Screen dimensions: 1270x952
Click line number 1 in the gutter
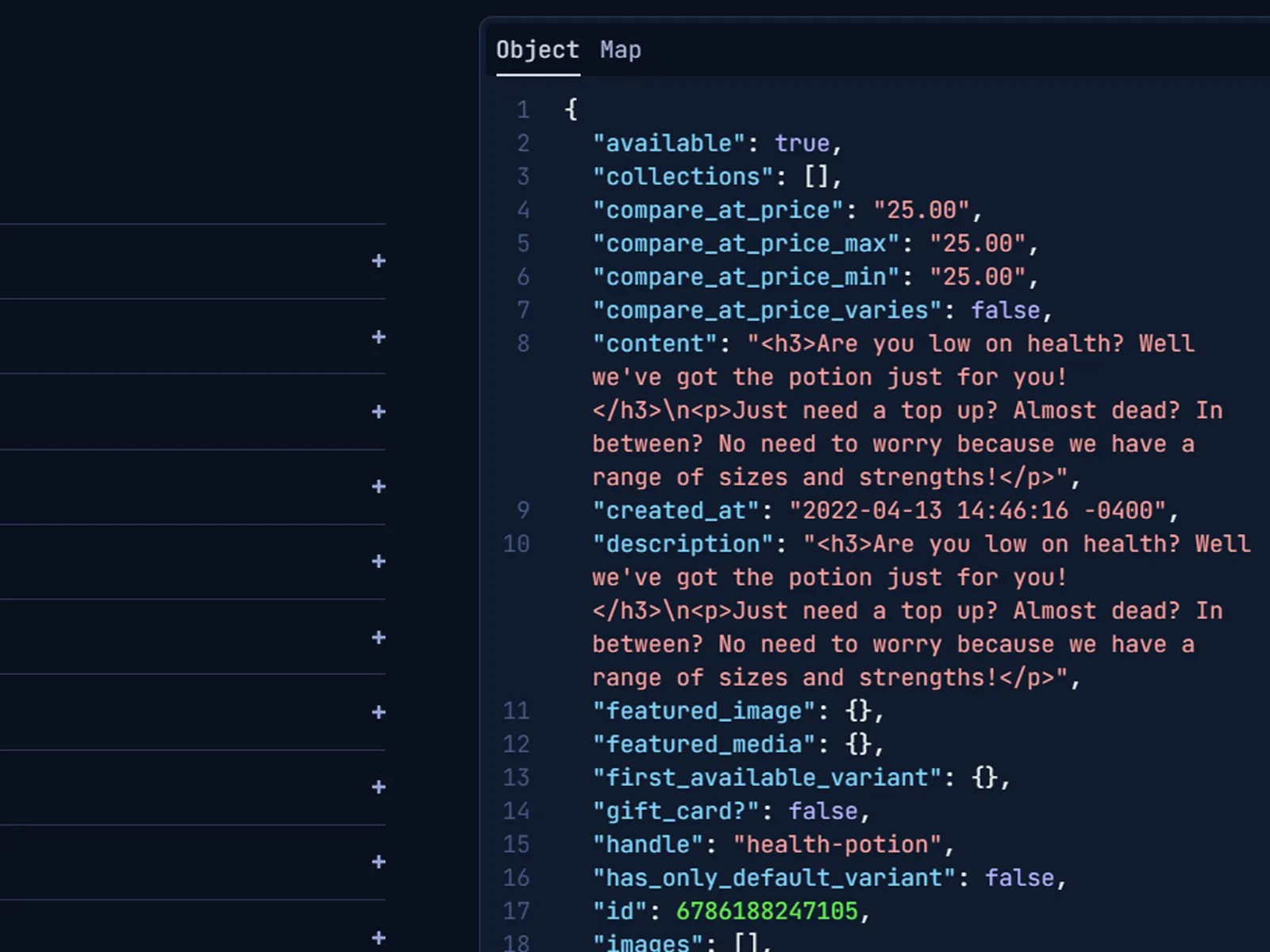tap(523, 109)
